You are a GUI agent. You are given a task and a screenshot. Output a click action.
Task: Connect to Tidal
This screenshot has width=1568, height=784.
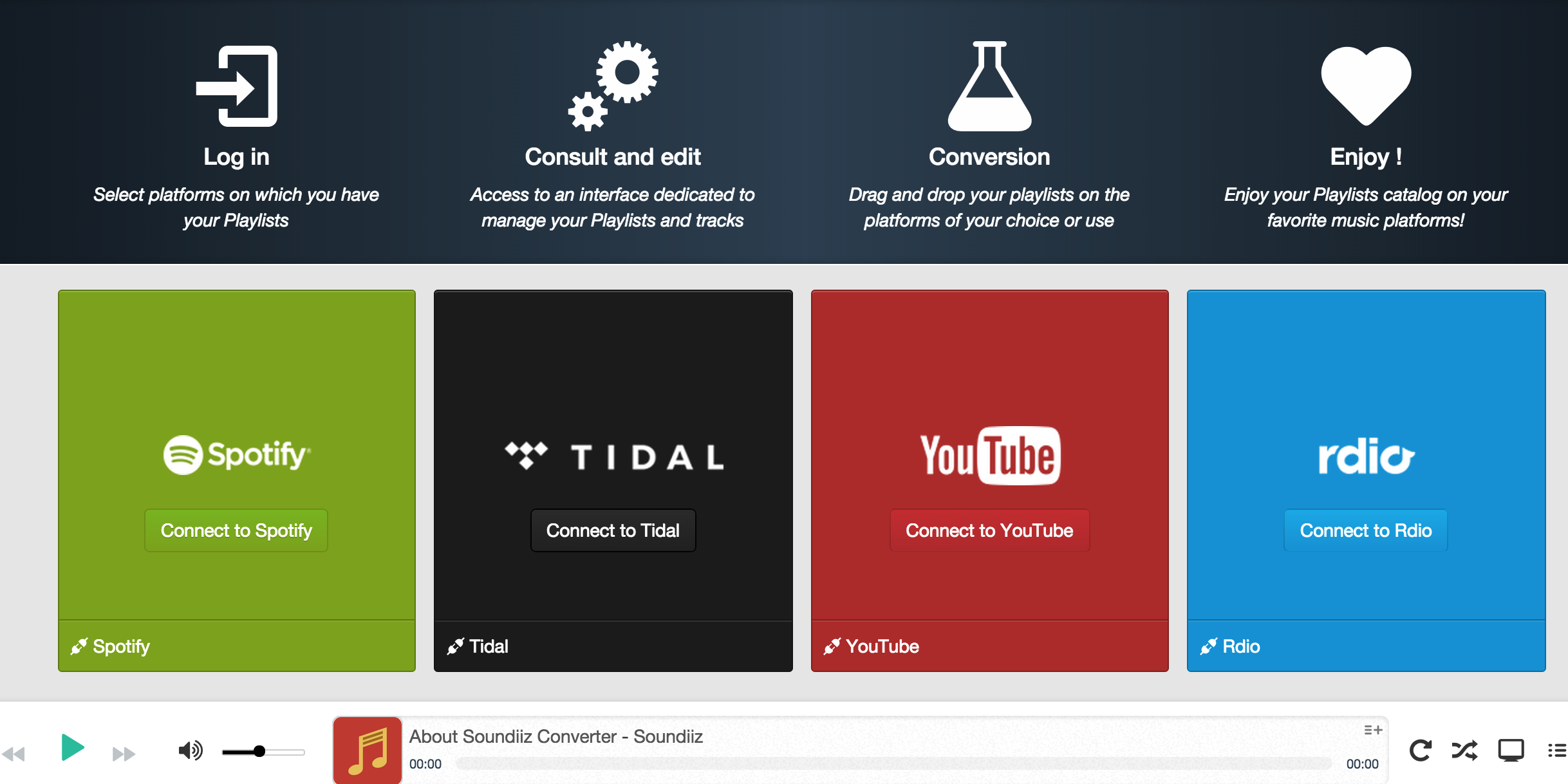point(613,530)
